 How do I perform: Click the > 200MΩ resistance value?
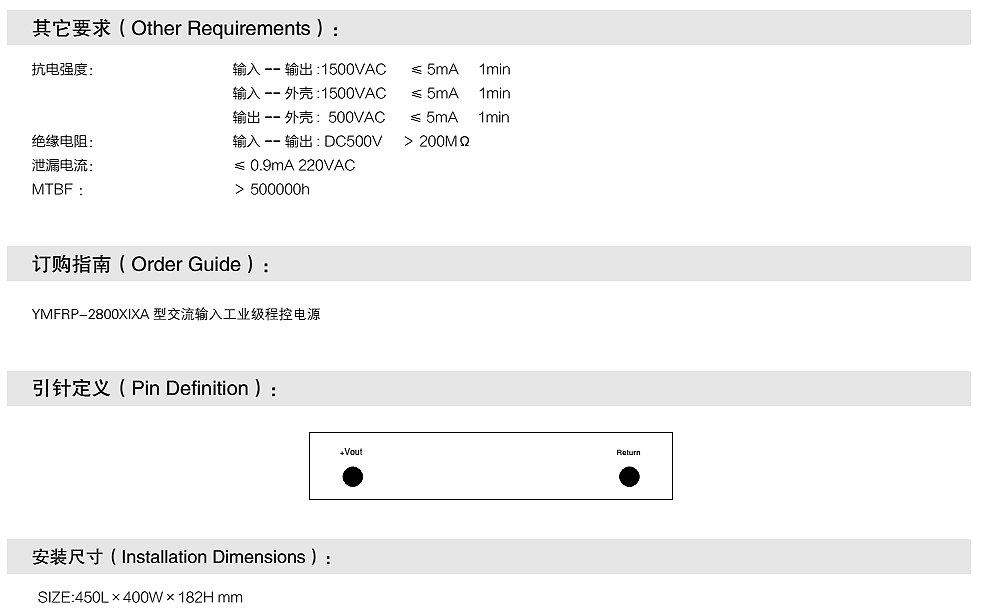tap(437, 142)
